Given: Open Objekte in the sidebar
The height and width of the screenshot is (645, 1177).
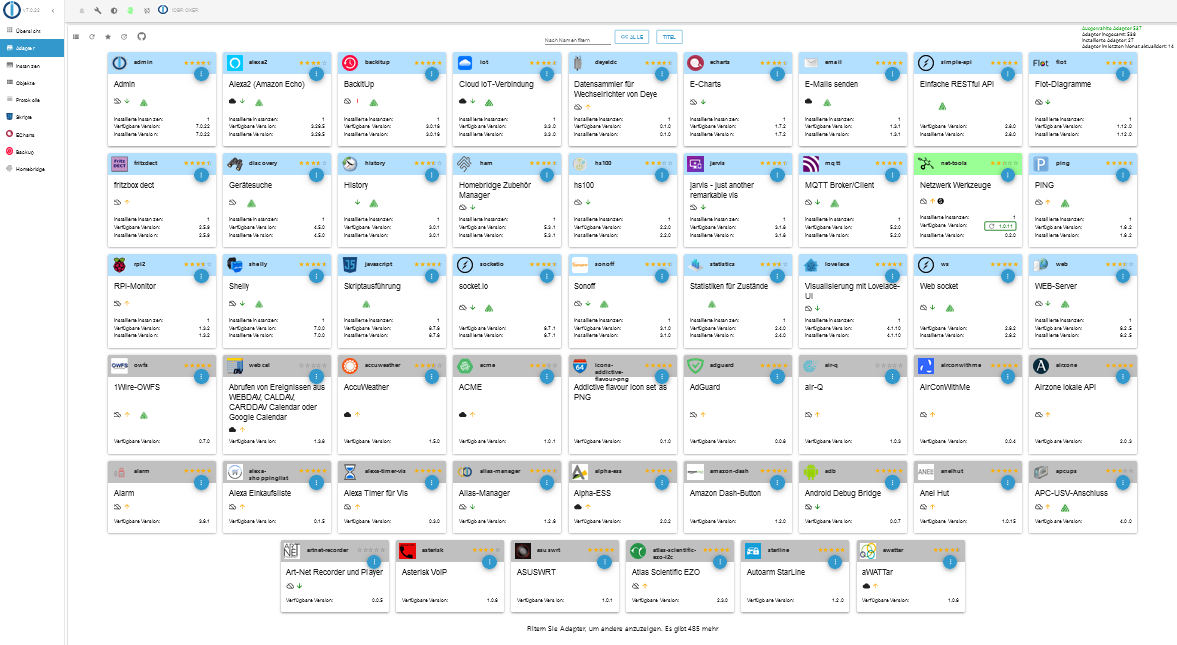Looking at the screenshot, I should coord(32,83).
